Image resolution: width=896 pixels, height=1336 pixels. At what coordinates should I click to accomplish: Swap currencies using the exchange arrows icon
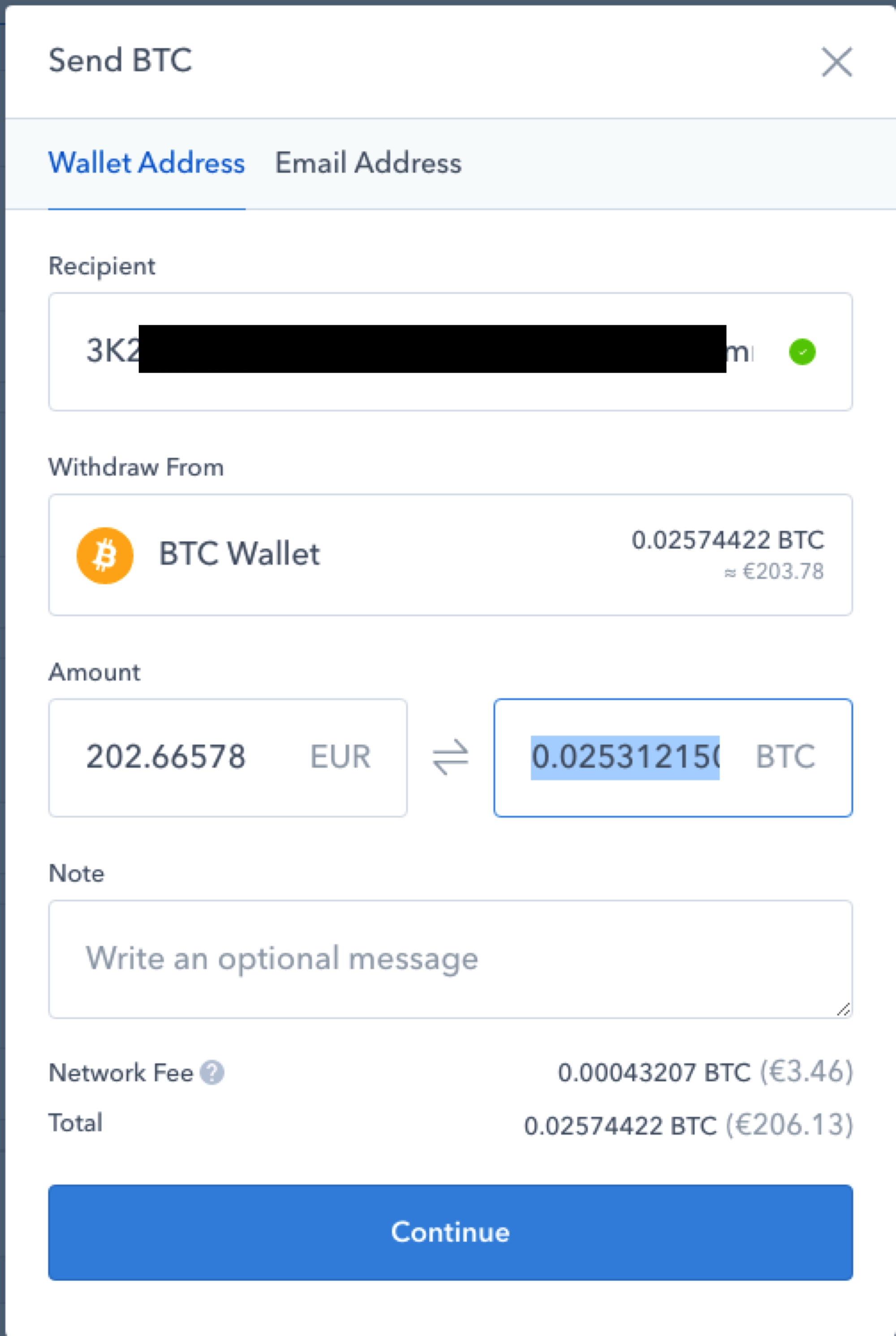tap(450, 757)
